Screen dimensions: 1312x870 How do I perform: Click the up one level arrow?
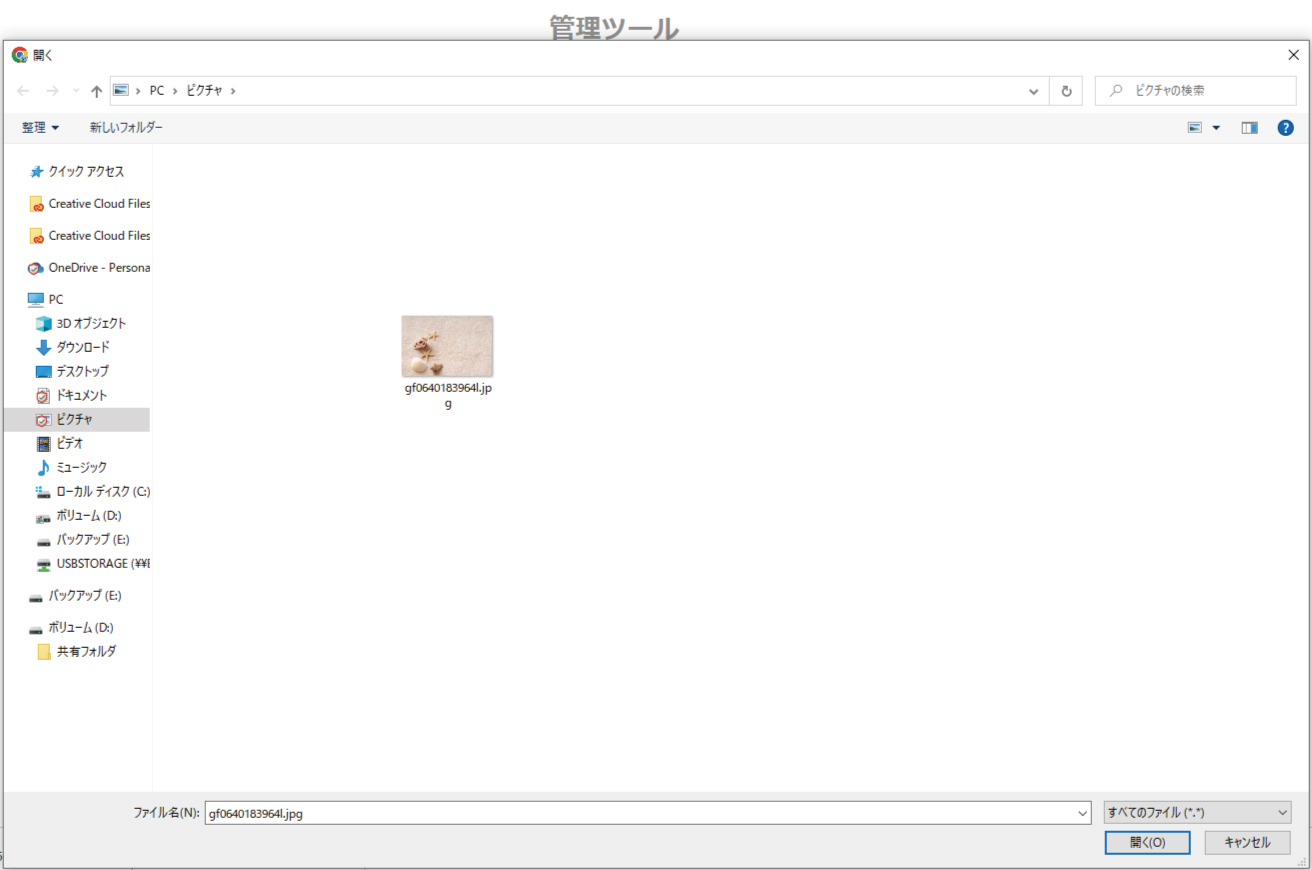pos(96,91)
